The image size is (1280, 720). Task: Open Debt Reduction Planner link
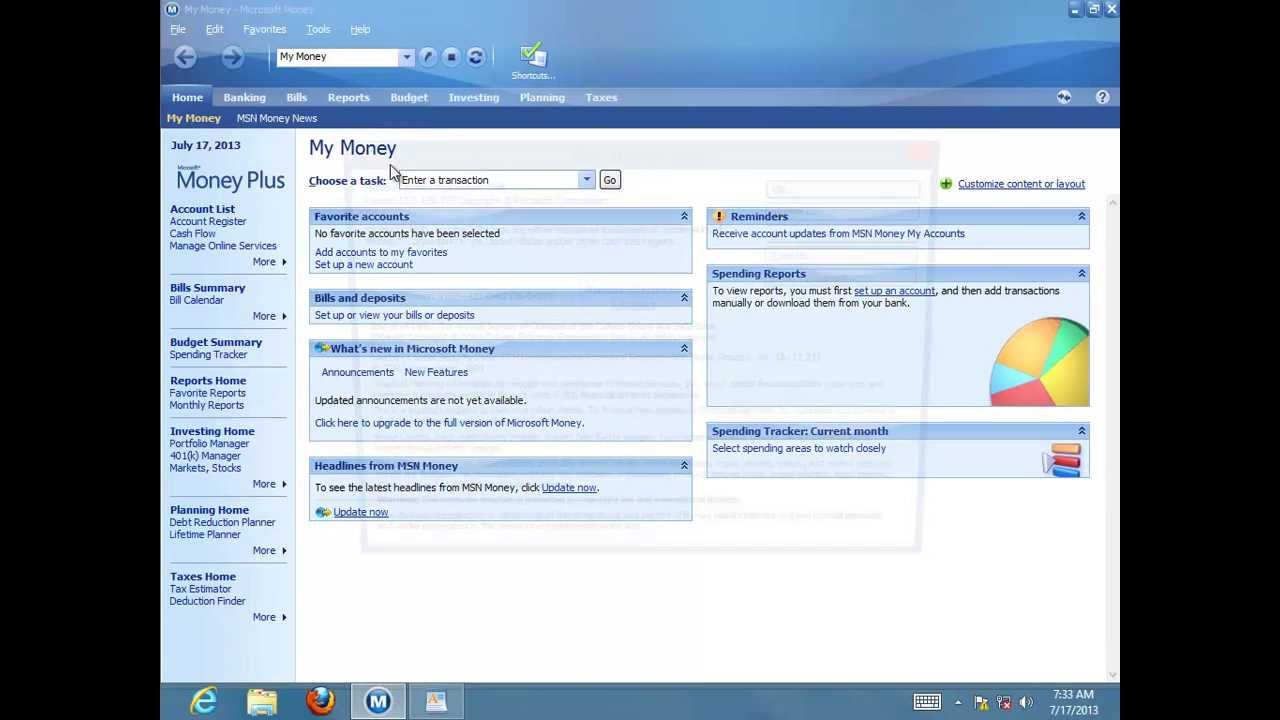(x=222, y=522)
